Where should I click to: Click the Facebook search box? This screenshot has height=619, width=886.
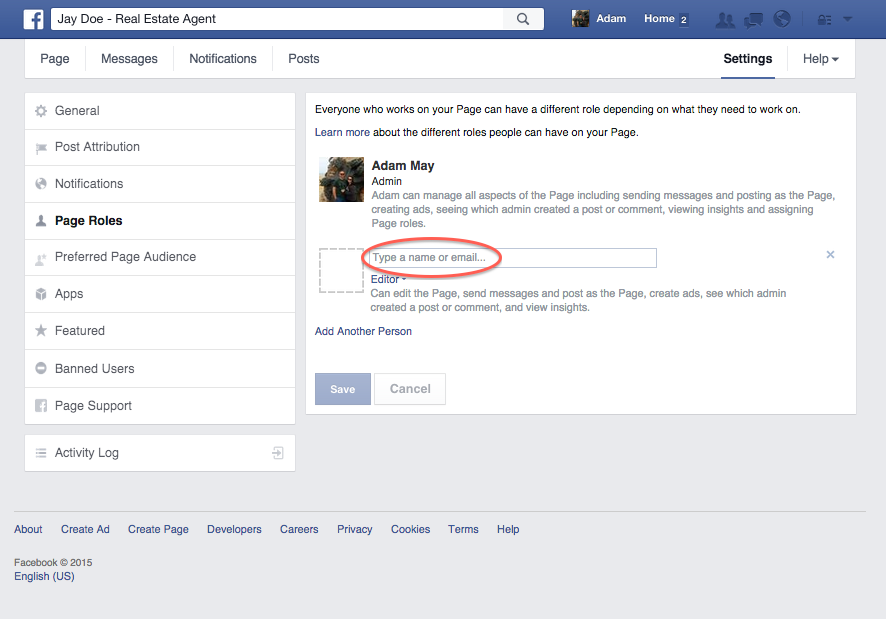277,19
